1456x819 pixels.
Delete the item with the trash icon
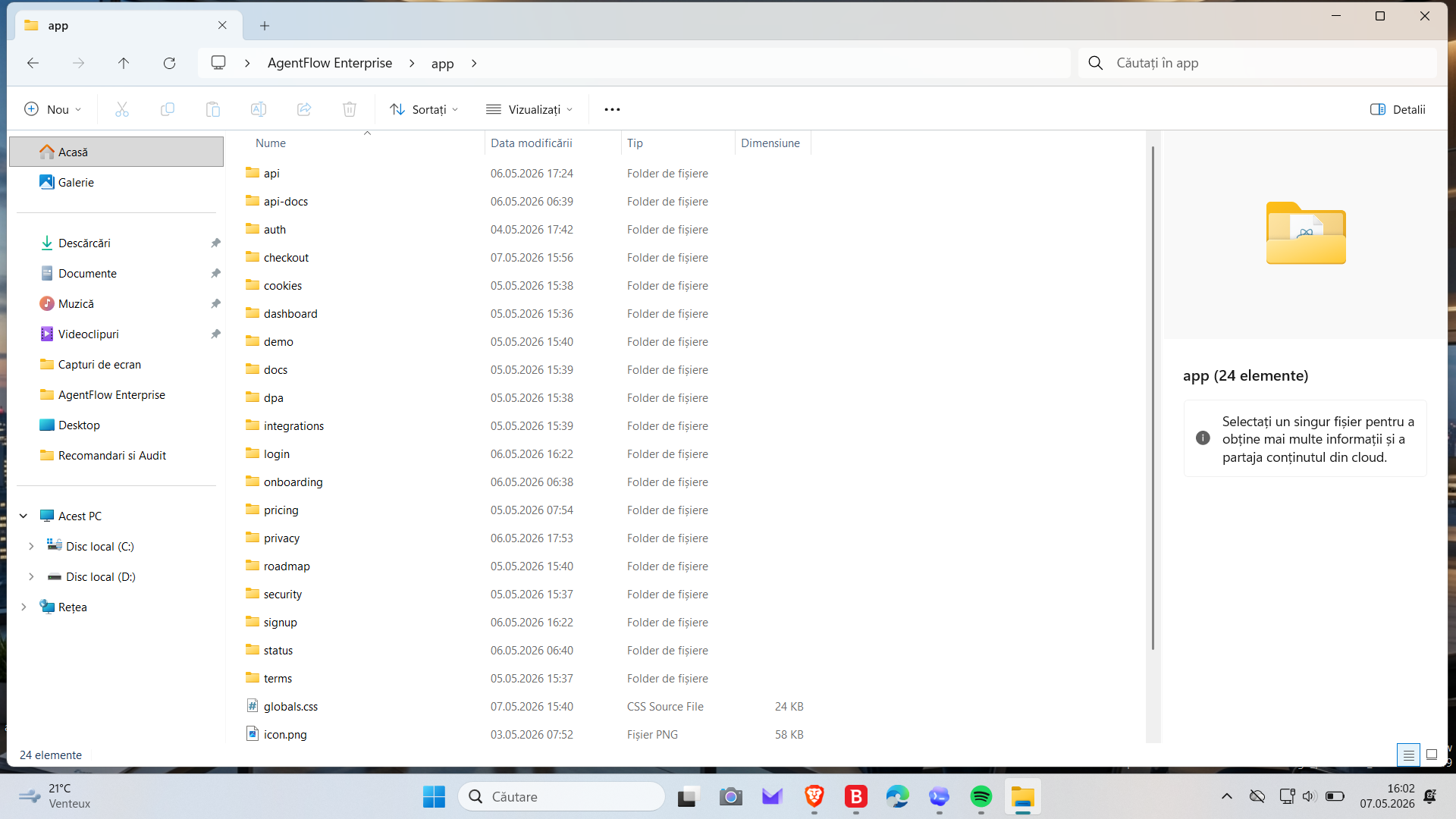point(350,109)
